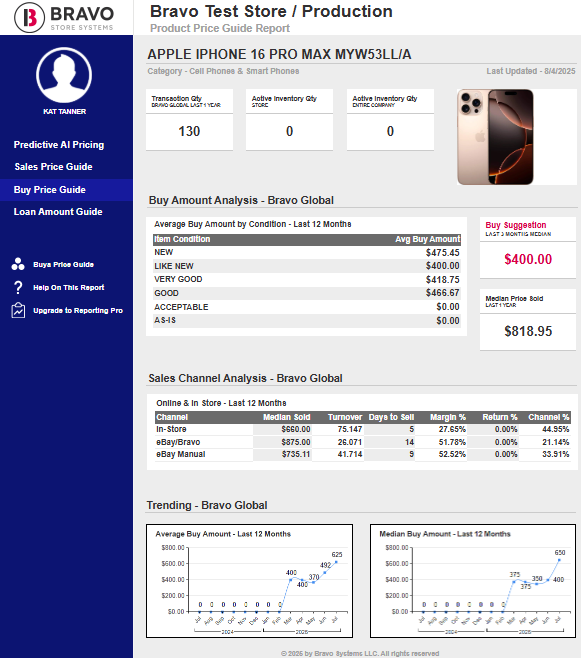Viewport: 581px width, 658px height.
Task: Click Upgrade to Reporting Pro link
Action: tap(78, 311)
